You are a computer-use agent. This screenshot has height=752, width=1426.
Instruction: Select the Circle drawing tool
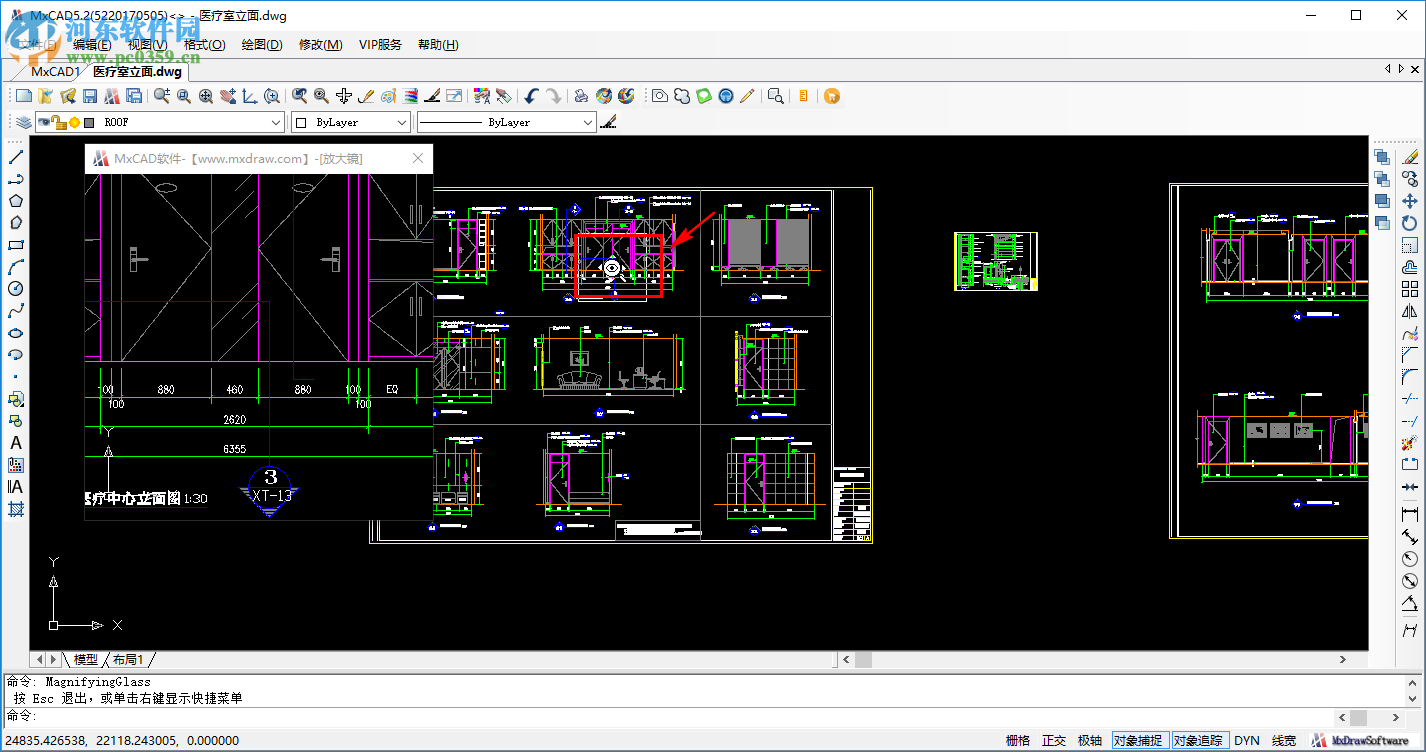click(16, 289)
